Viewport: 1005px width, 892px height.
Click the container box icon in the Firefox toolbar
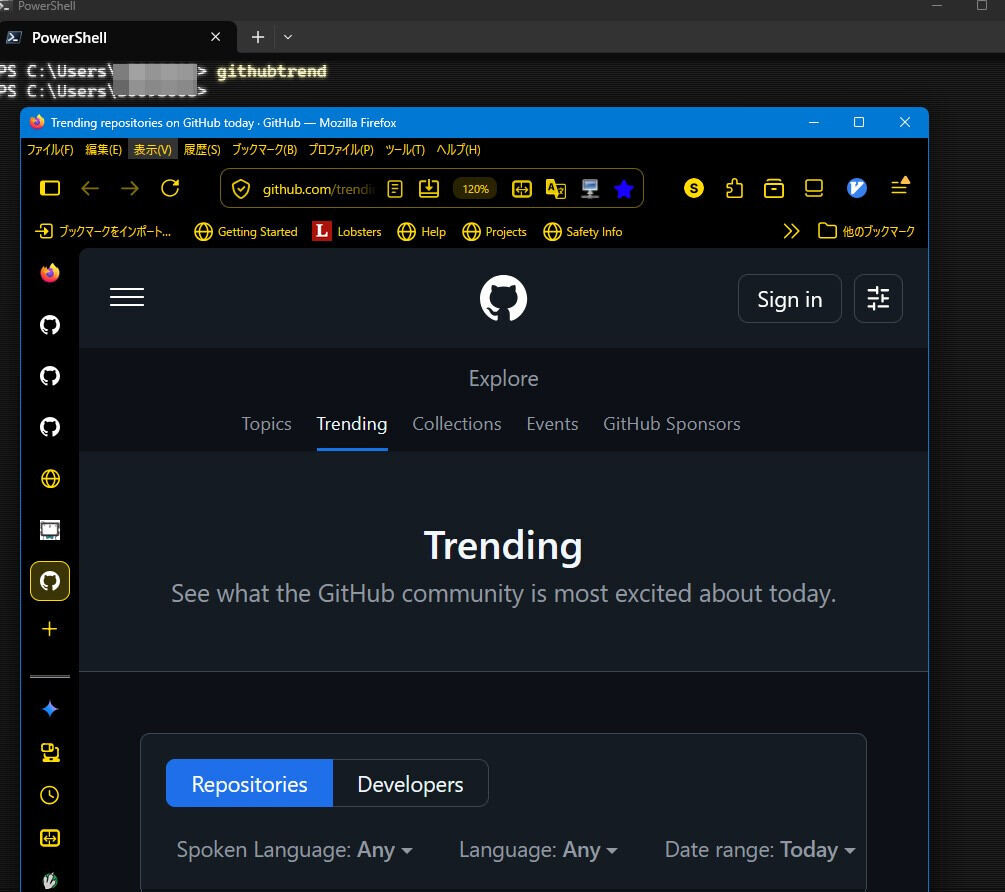click(x=774, y=188)
